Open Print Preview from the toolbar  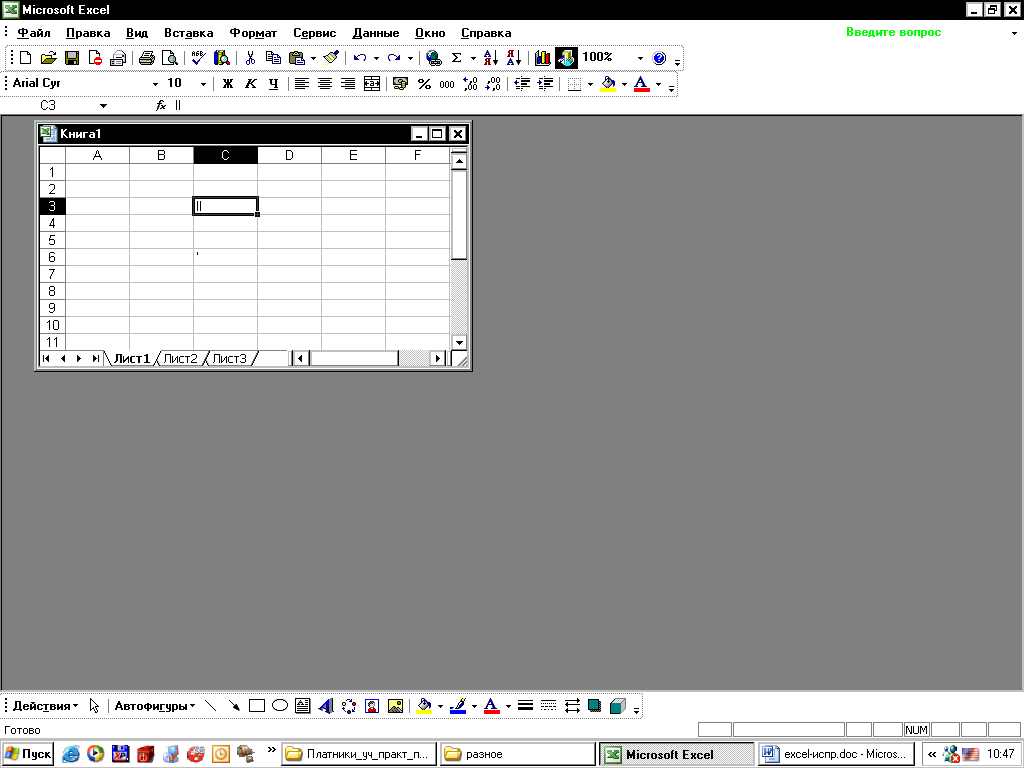(170, 58)
